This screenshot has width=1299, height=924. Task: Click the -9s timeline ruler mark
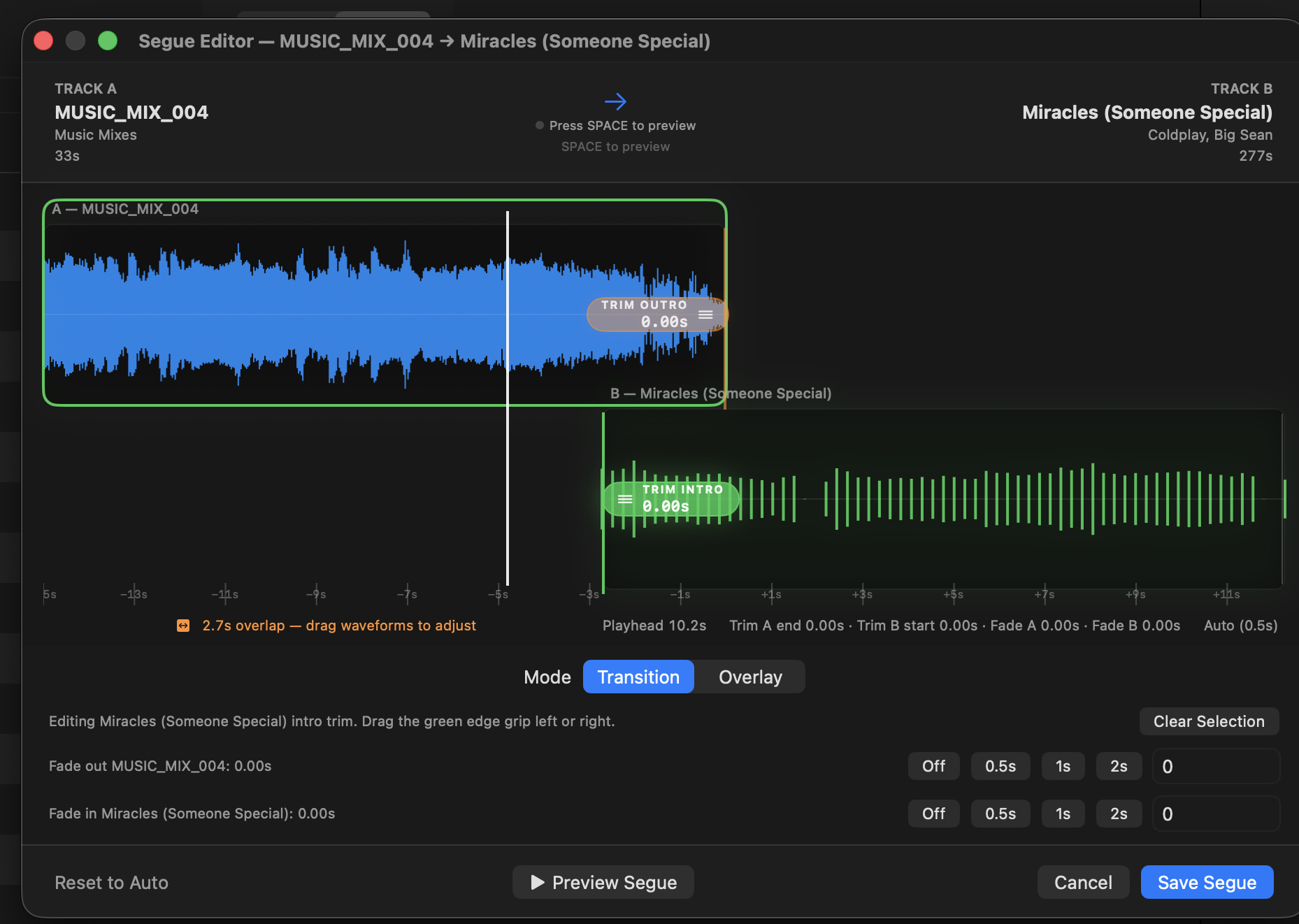(x=316, y=594)
